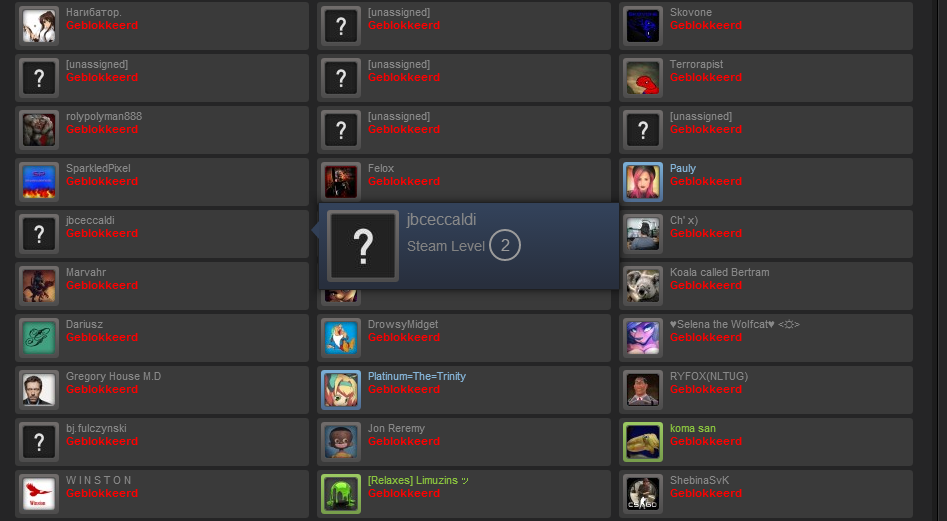This screenshot has height=521, width=947.
Task: Select the [Relaxes] Limuzins green avatar
Action: 341,494
